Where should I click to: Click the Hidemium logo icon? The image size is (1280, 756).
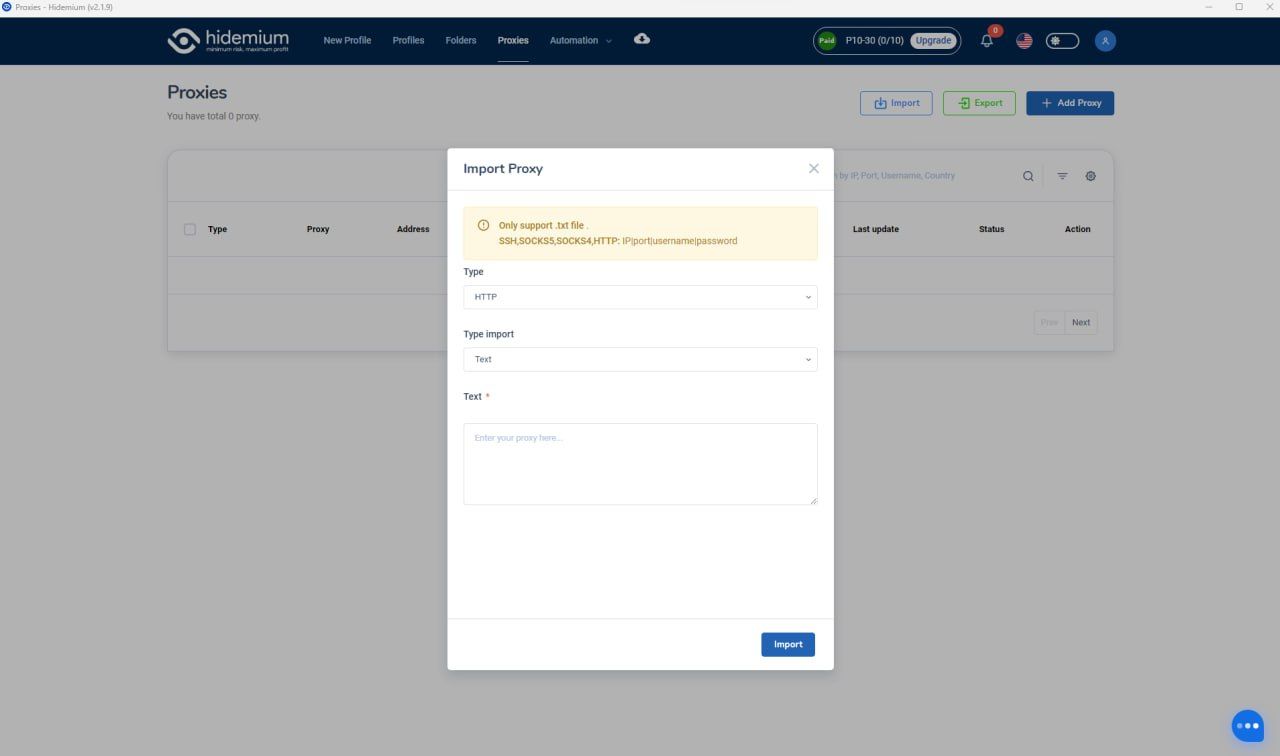(183, 40)
